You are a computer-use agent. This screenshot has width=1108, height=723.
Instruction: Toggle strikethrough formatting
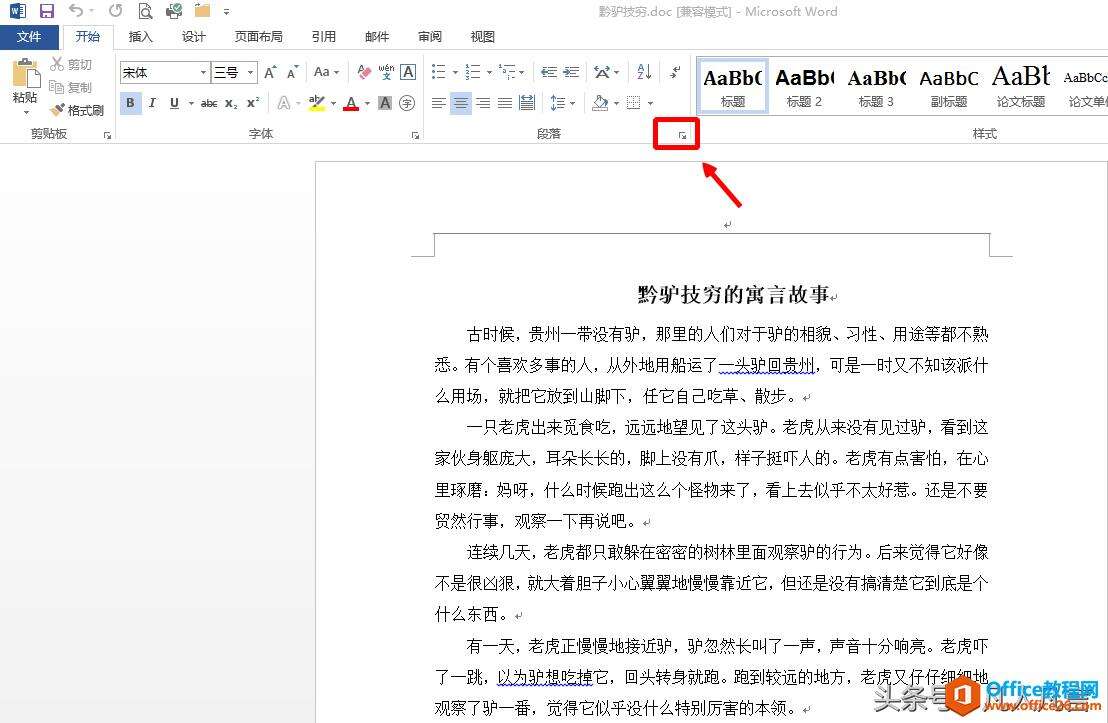208,103
